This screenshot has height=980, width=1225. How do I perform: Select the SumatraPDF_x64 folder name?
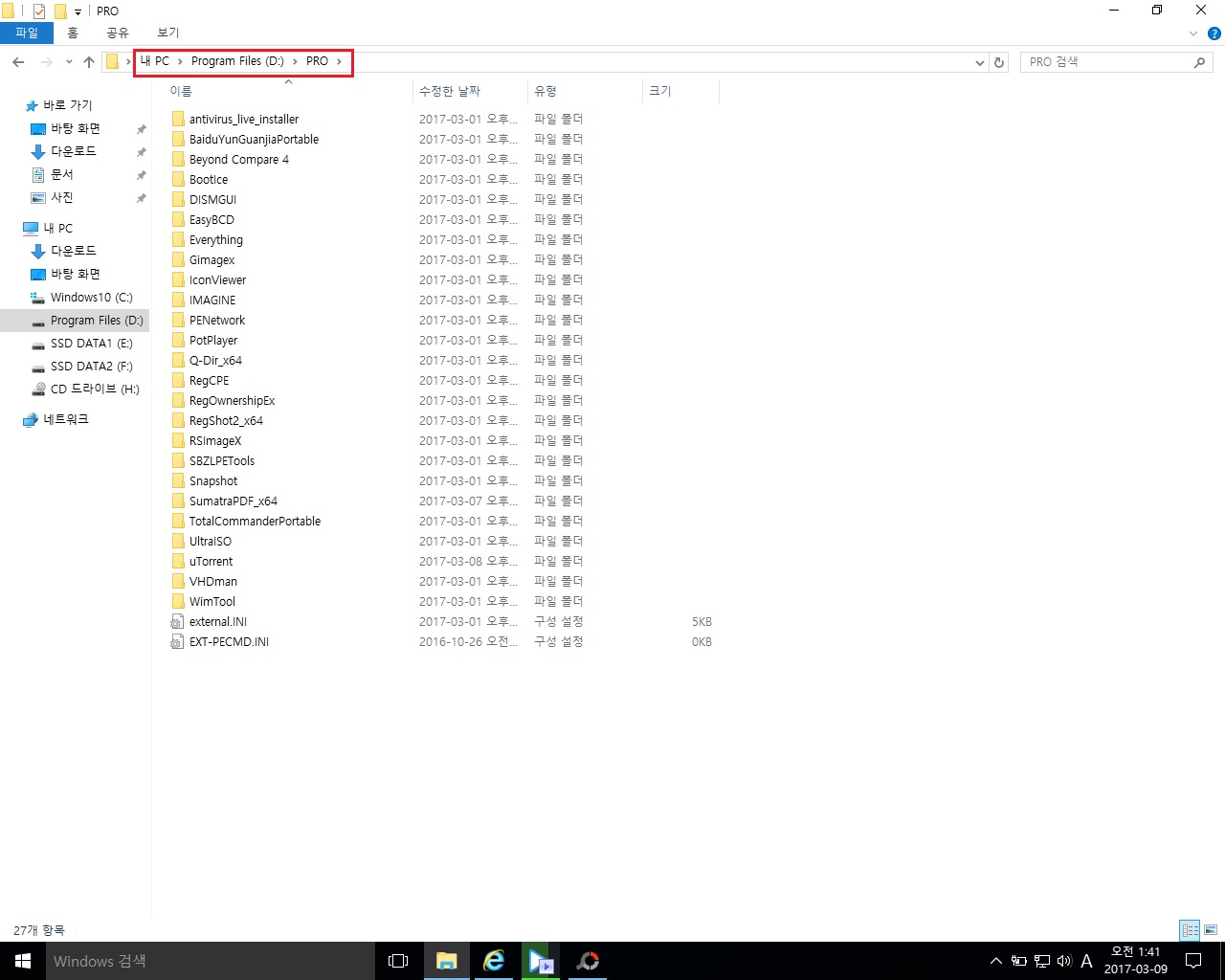click(x=234, y=501)
